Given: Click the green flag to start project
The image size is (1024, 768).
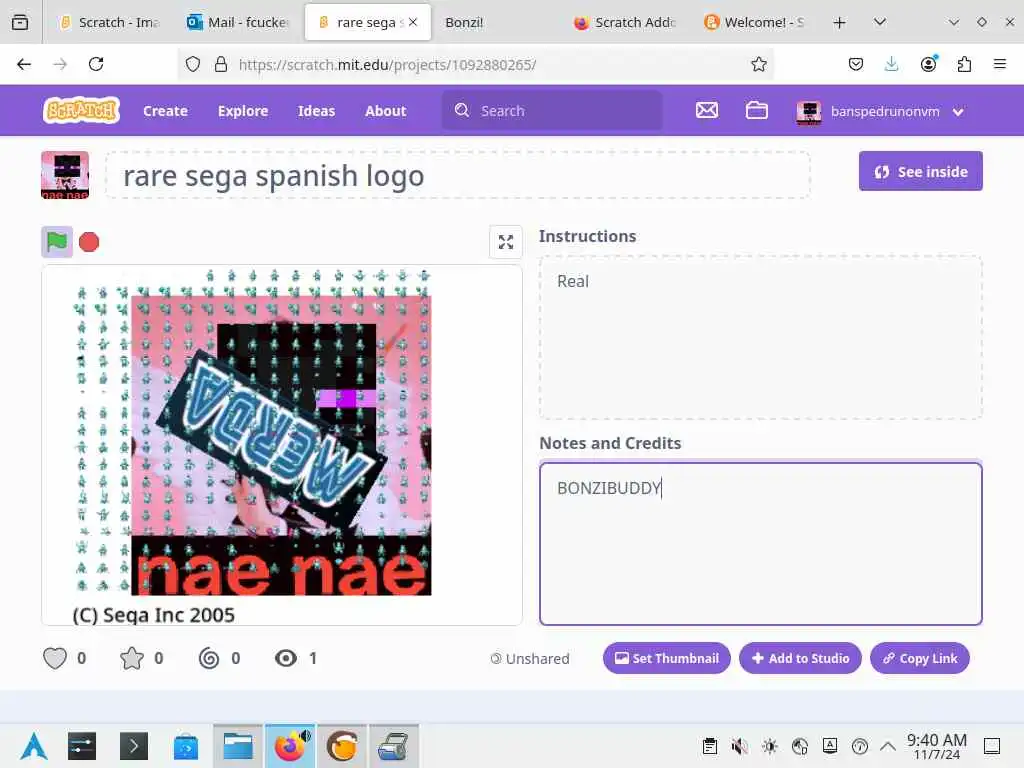Looking at the screenshot, I should pyautogui.click(x=57, y=242).
